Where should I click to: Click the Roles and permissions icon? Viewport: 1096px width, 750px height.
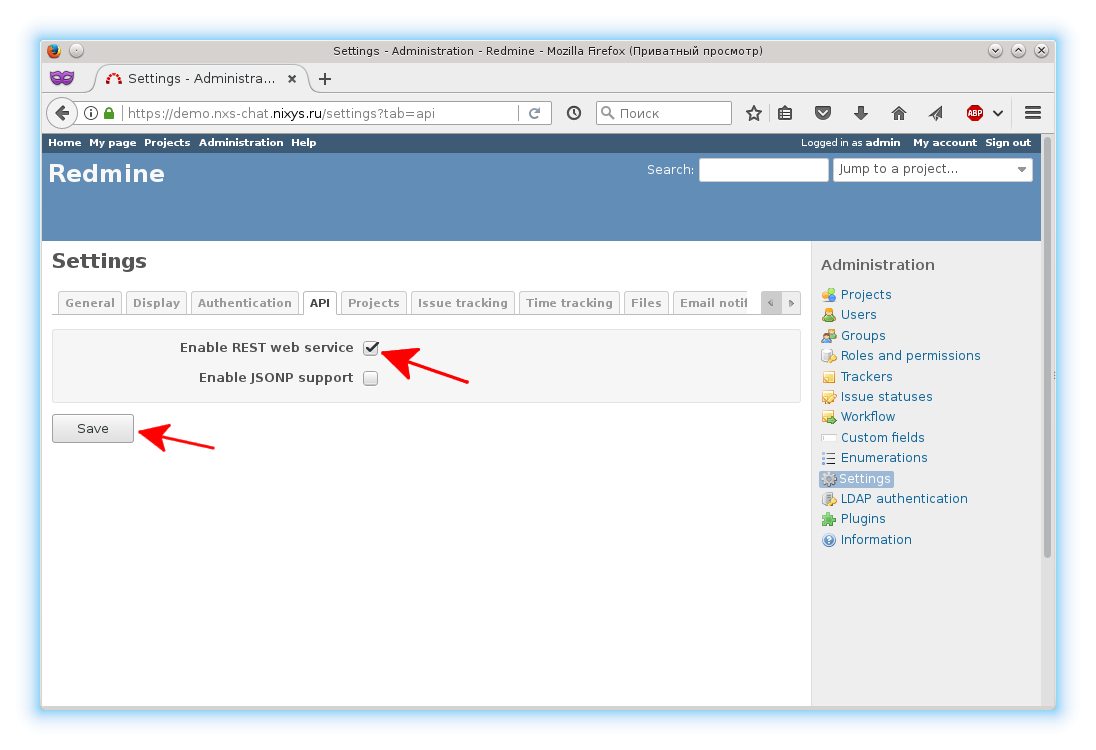pos(829,356)
